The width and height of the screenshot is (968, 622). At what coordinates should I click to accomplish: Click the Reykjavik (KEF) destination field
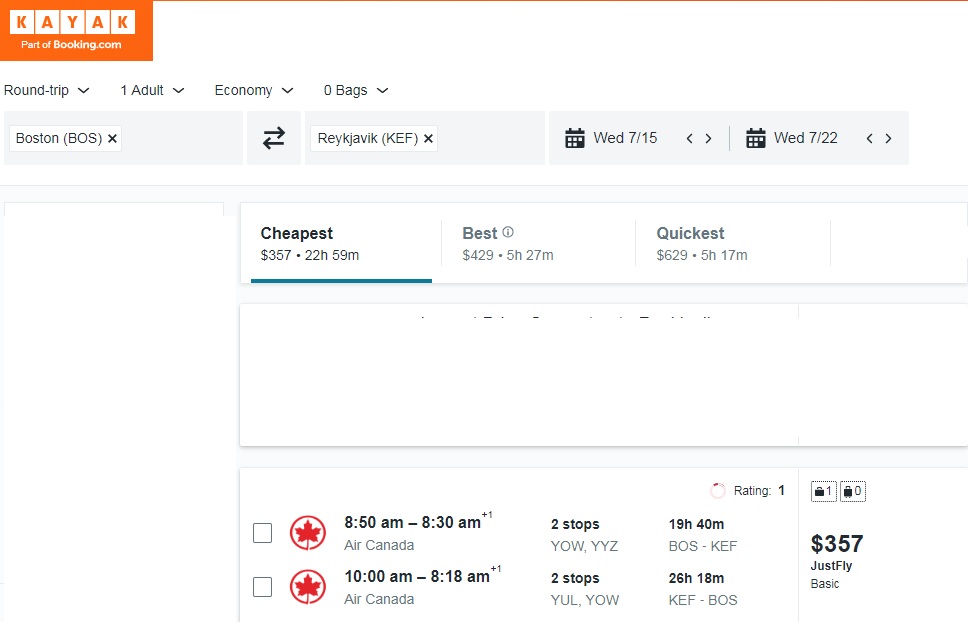pyautogui.click(x=425, y=138)
